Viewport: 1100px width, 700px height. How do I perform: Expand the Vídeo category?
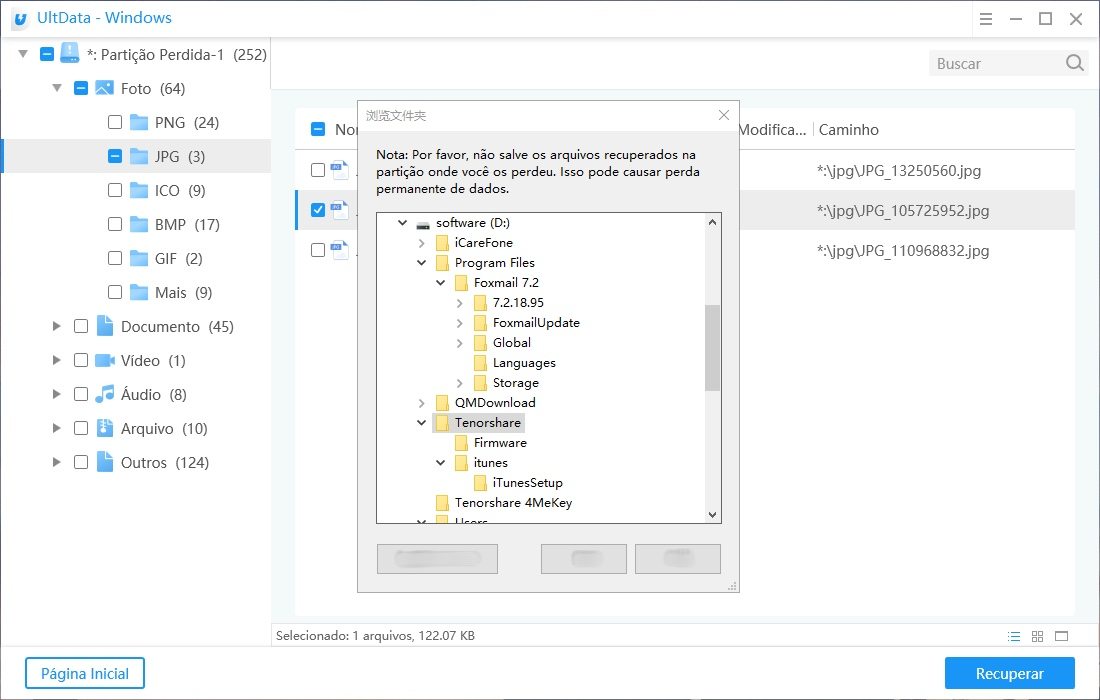click(57, 360)
